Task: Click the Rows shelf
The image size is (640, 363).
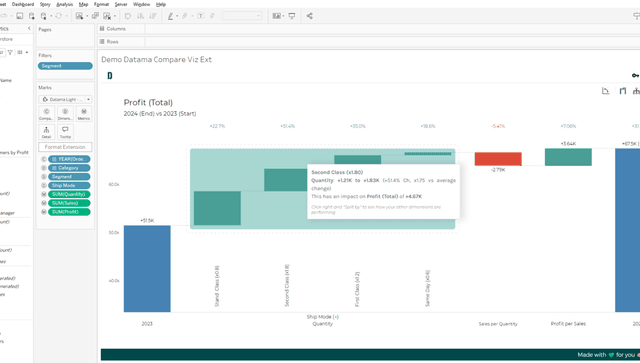Action: coord(369,42)
